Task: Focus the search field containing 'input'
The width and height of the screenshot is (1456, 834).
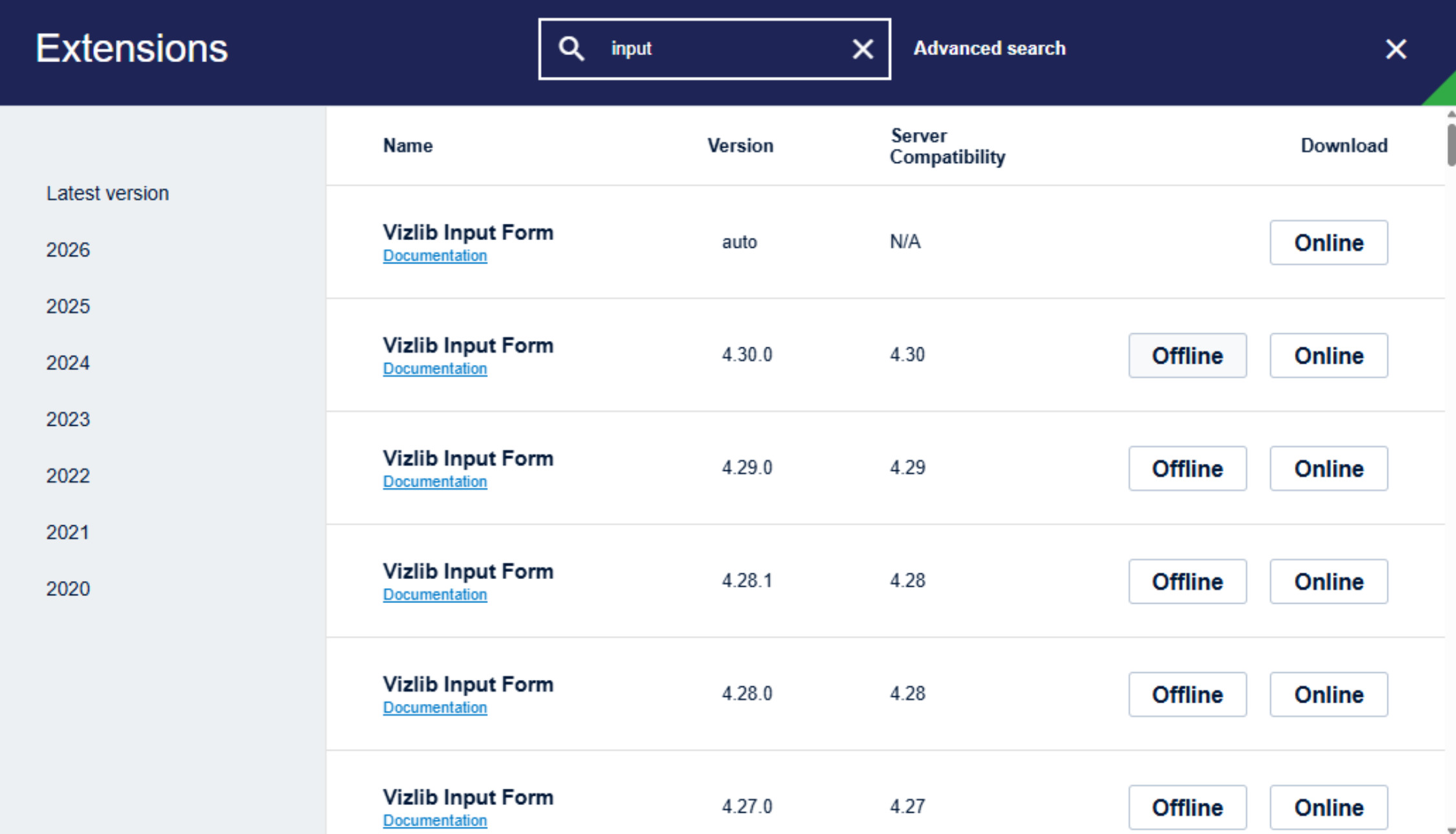Action: 714,49
